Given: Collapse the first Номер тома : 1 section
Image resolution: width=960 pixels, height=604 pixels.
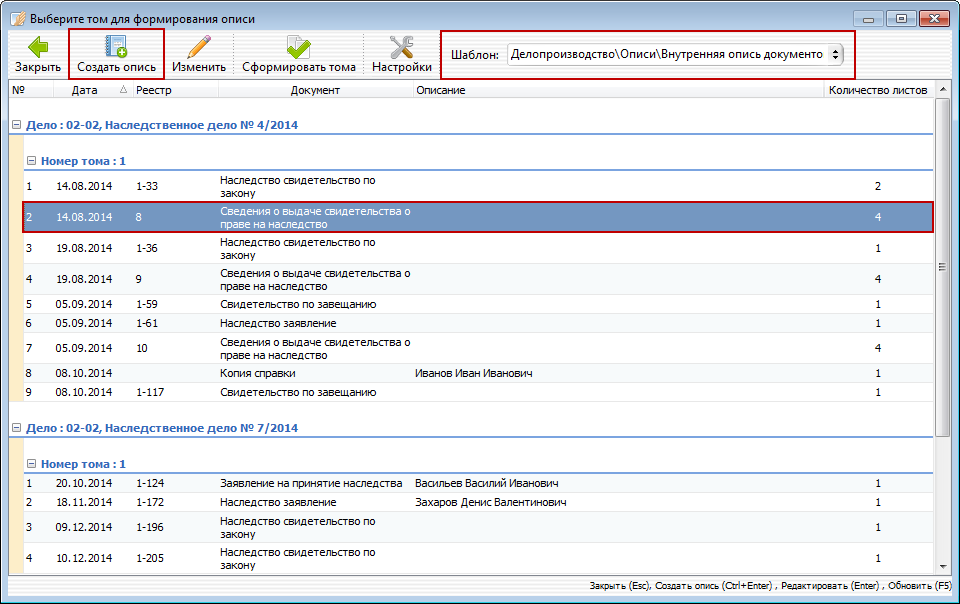Looking at the screenshot, I should click(31, 160).
